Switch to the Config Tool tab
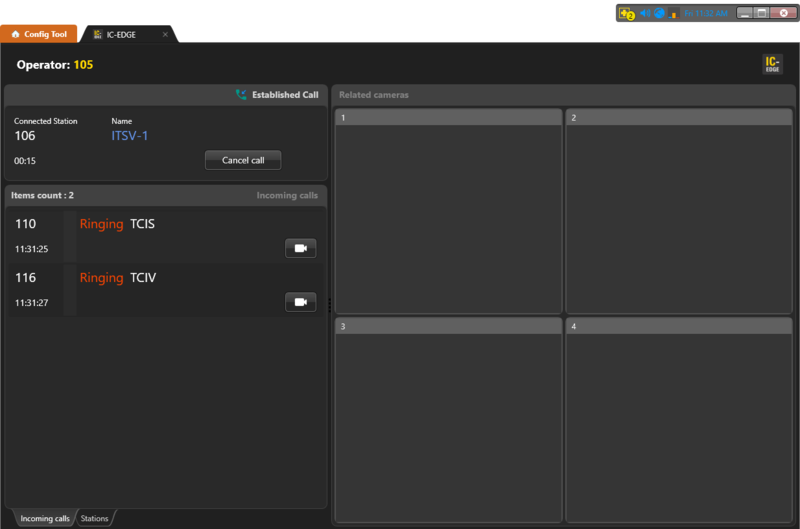800x529 pixels. (39, 34)
